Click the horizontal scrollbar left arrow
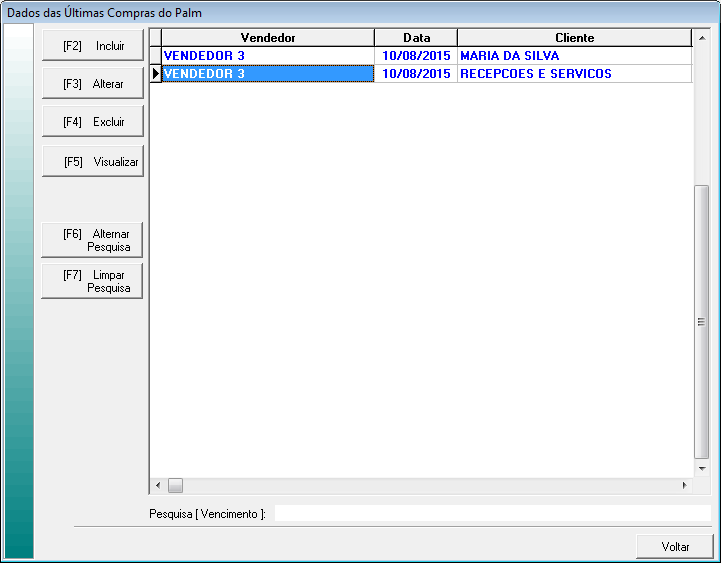 tap(158, 485)
